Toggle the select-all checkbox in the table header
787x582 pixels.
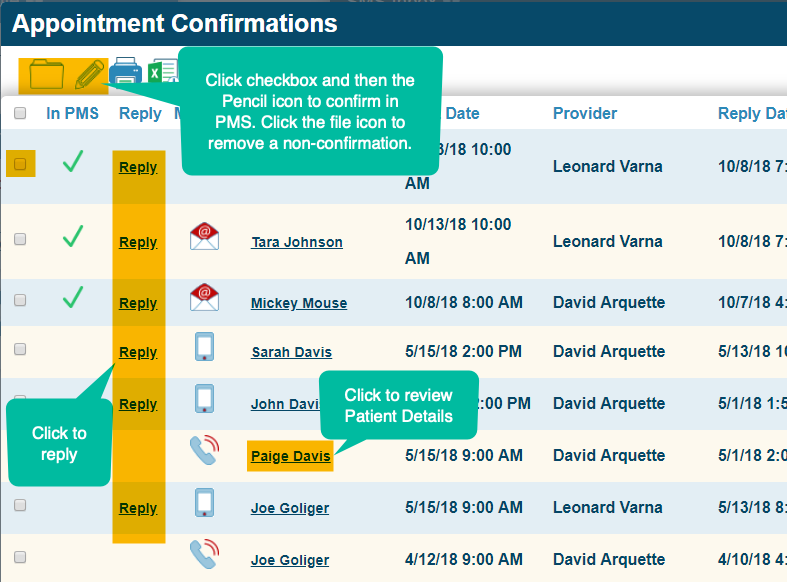tap(20, 114)
